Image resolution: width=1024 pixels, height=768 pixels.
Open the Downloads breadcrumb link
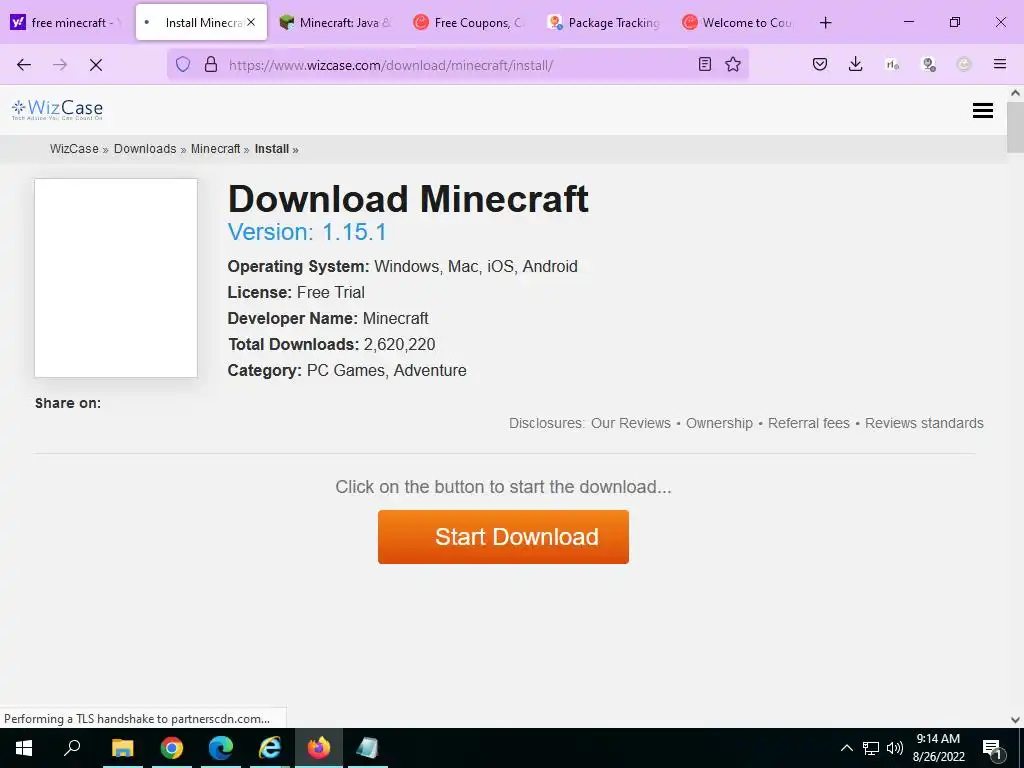(145, 149)
